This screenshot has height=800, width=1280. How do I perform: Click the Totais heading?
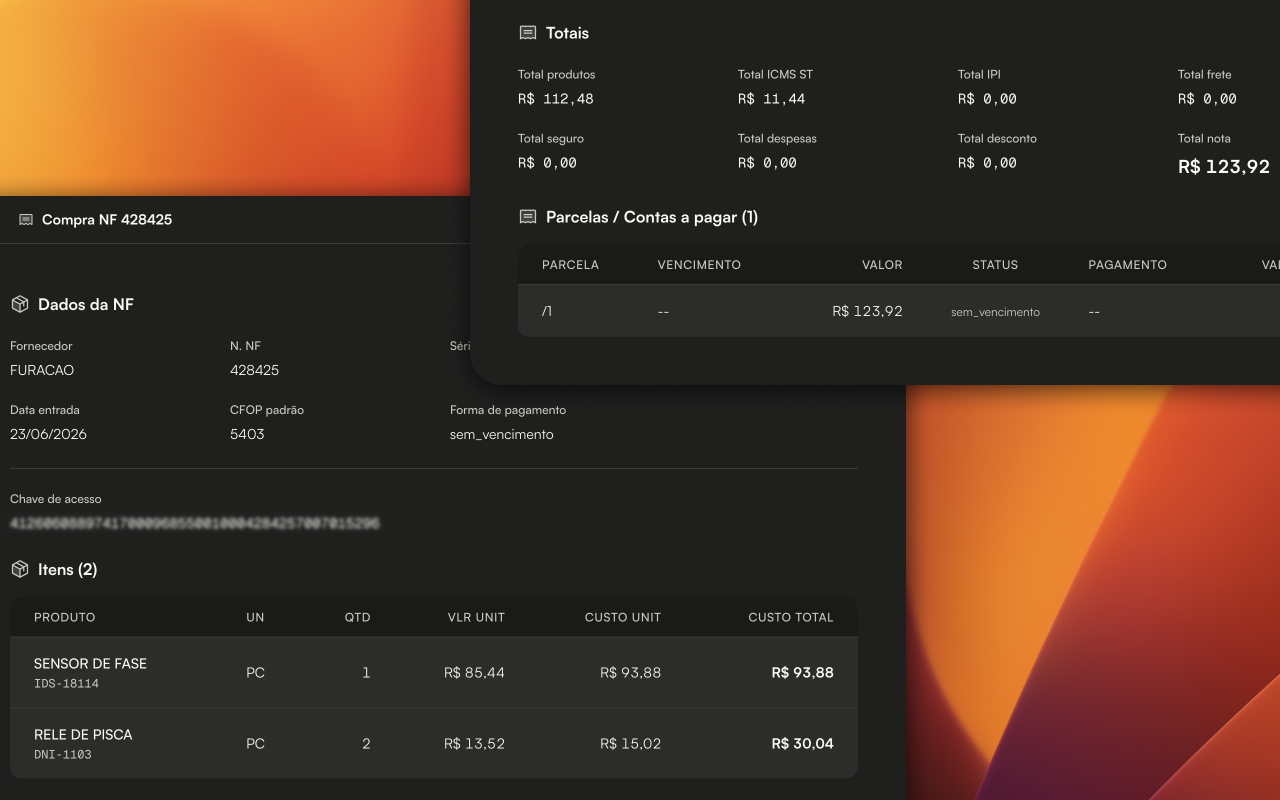[x=567, y=33]
